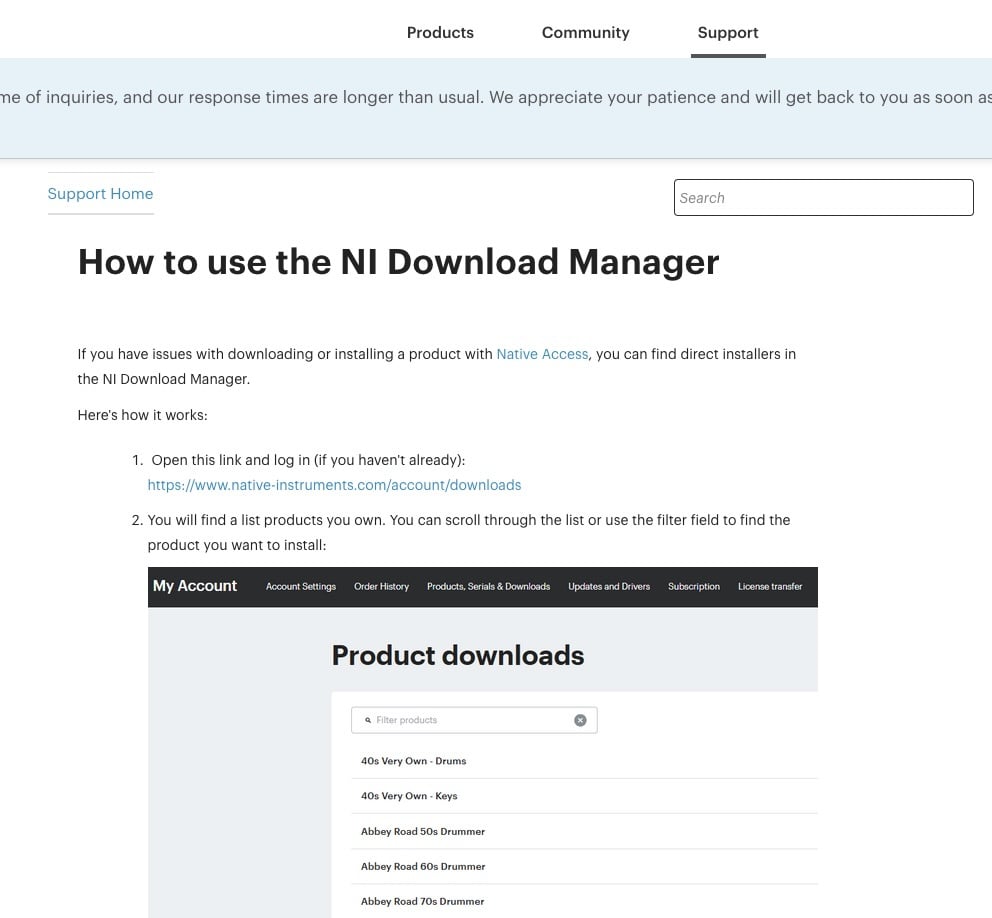992x918 pixels.
Task: Select the Abbey Road 60s Drummer row
Action: [584, 866]
